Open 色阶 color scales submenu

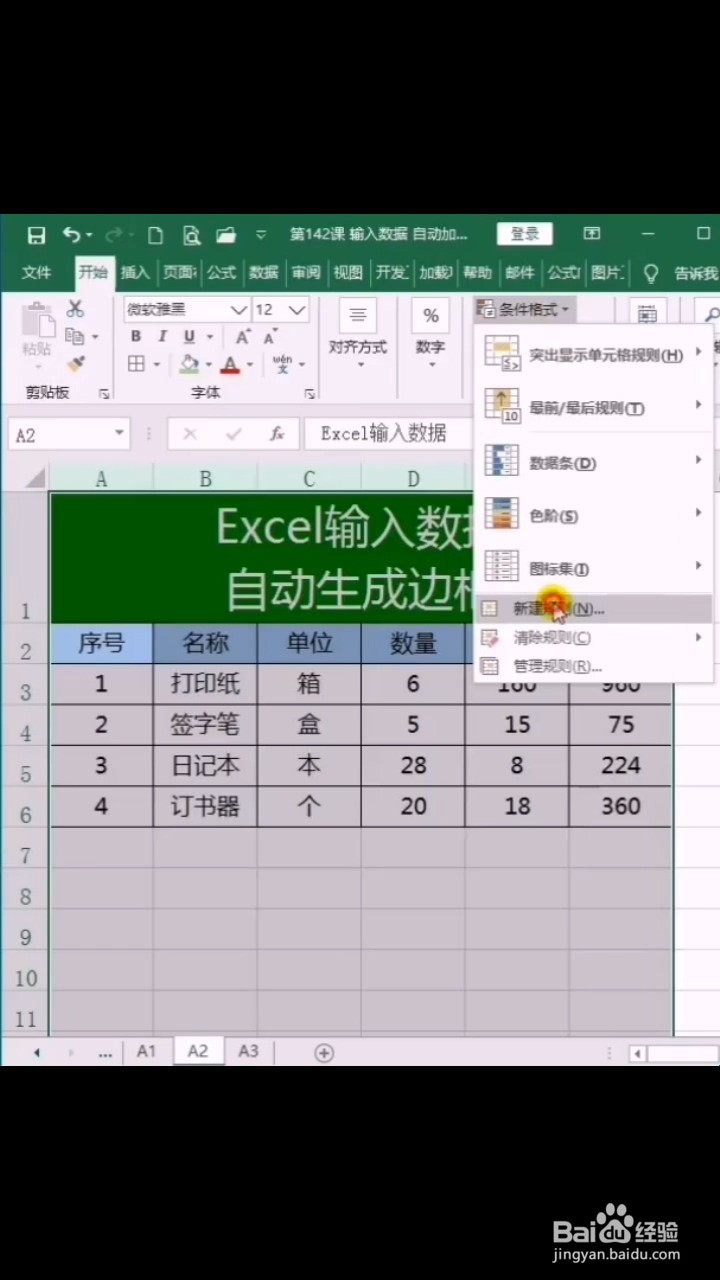point(595,515)
